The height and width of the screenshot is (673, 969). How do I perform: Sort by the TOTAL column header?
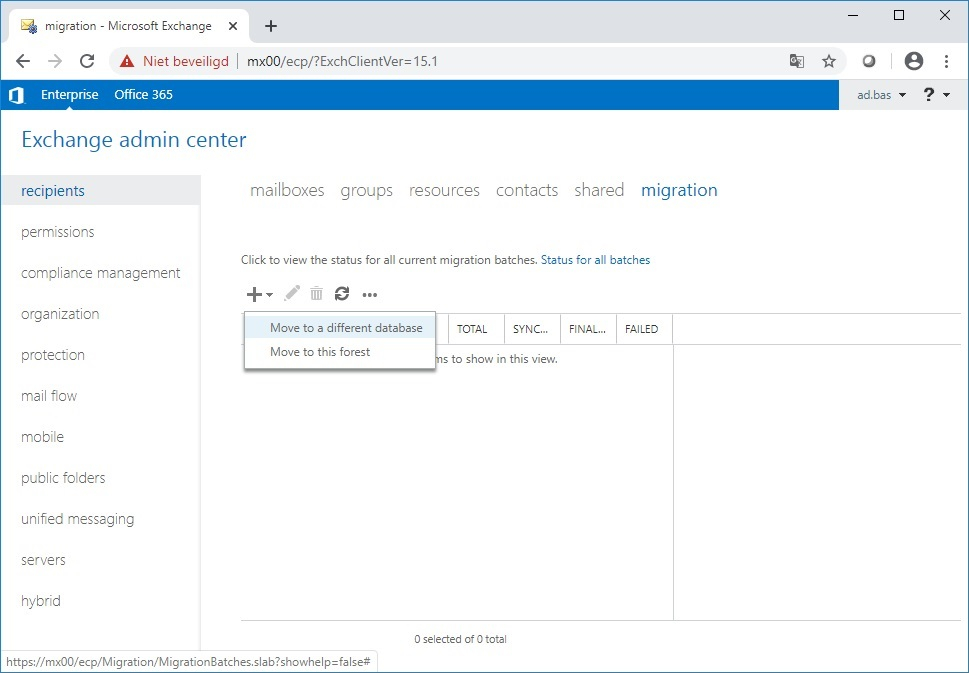pyautogui.click(x=476, y=329)
